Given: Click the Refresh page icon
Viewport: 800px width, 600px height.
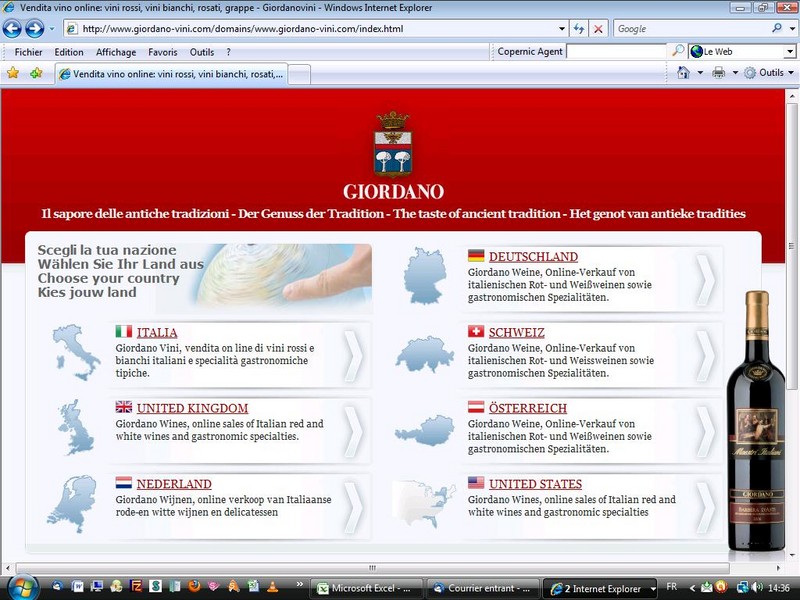Looking at the screenshot, I should (579, 29).
